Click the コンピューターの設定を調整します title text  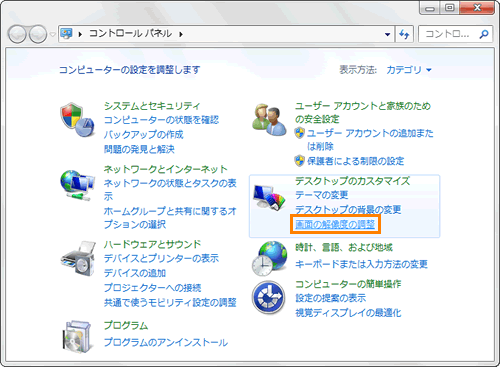(130, 70)
